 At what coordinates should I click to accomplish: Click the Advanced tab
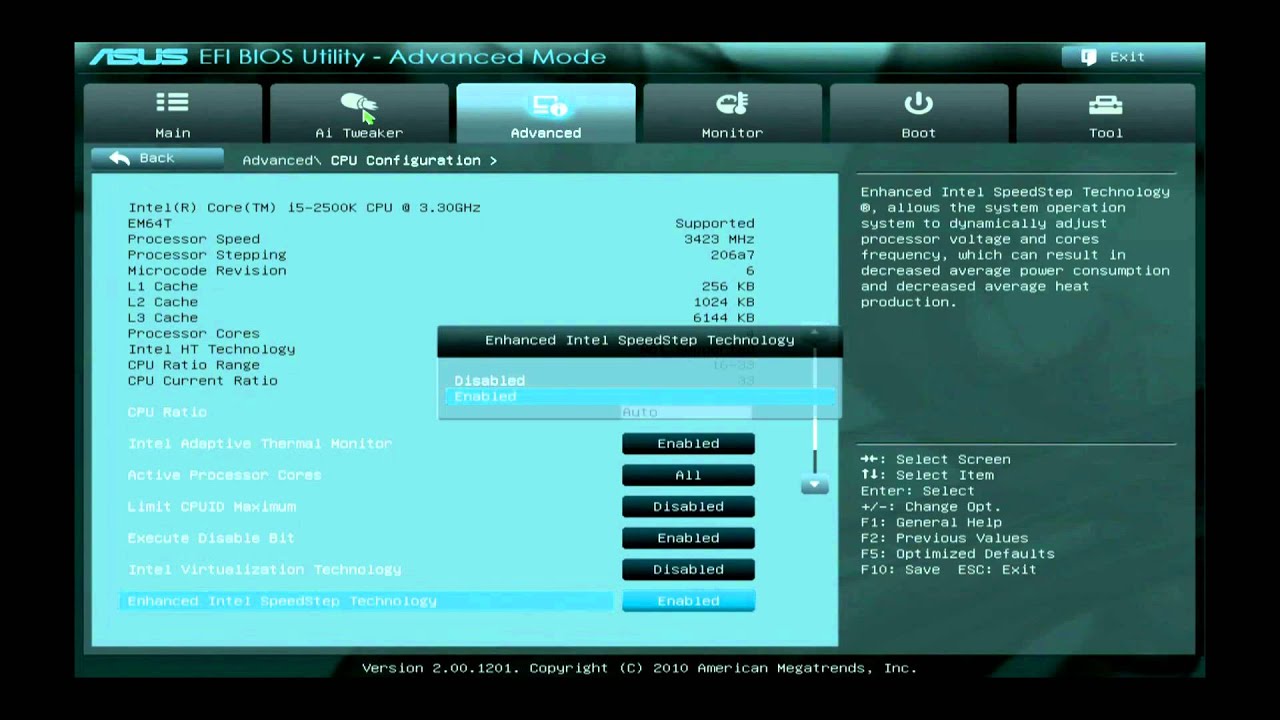pos(545,113)
